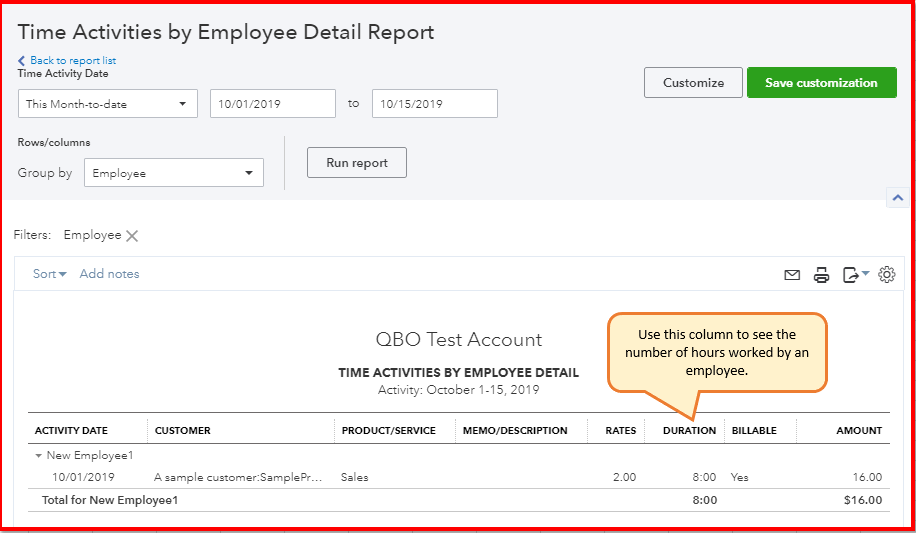Go back to report list link
916x533 pixels.
(x=73, y=60)
